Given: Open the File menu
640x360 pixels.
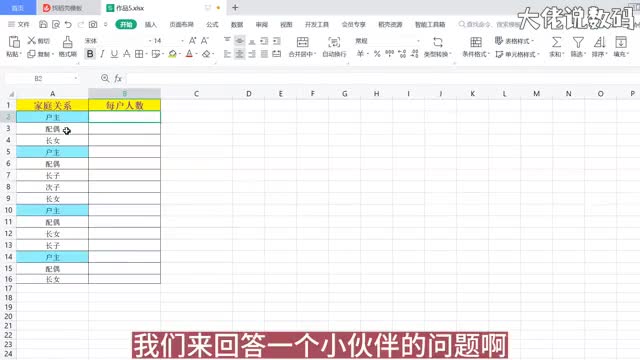Looking at the screenshot, I should [x=19, y=24].
